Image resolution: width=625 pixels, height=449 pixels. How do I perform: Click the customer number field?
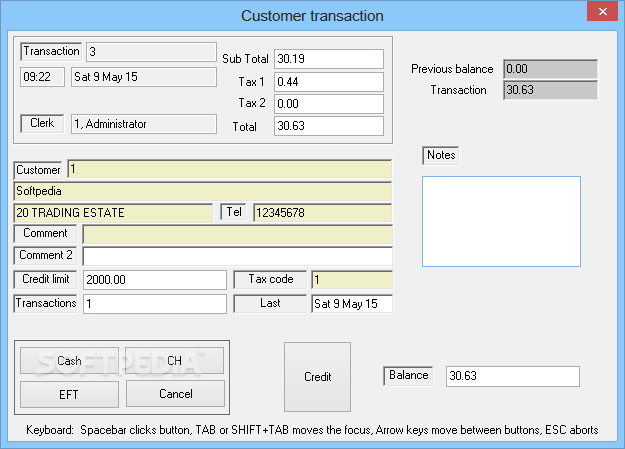pos(230,169)
